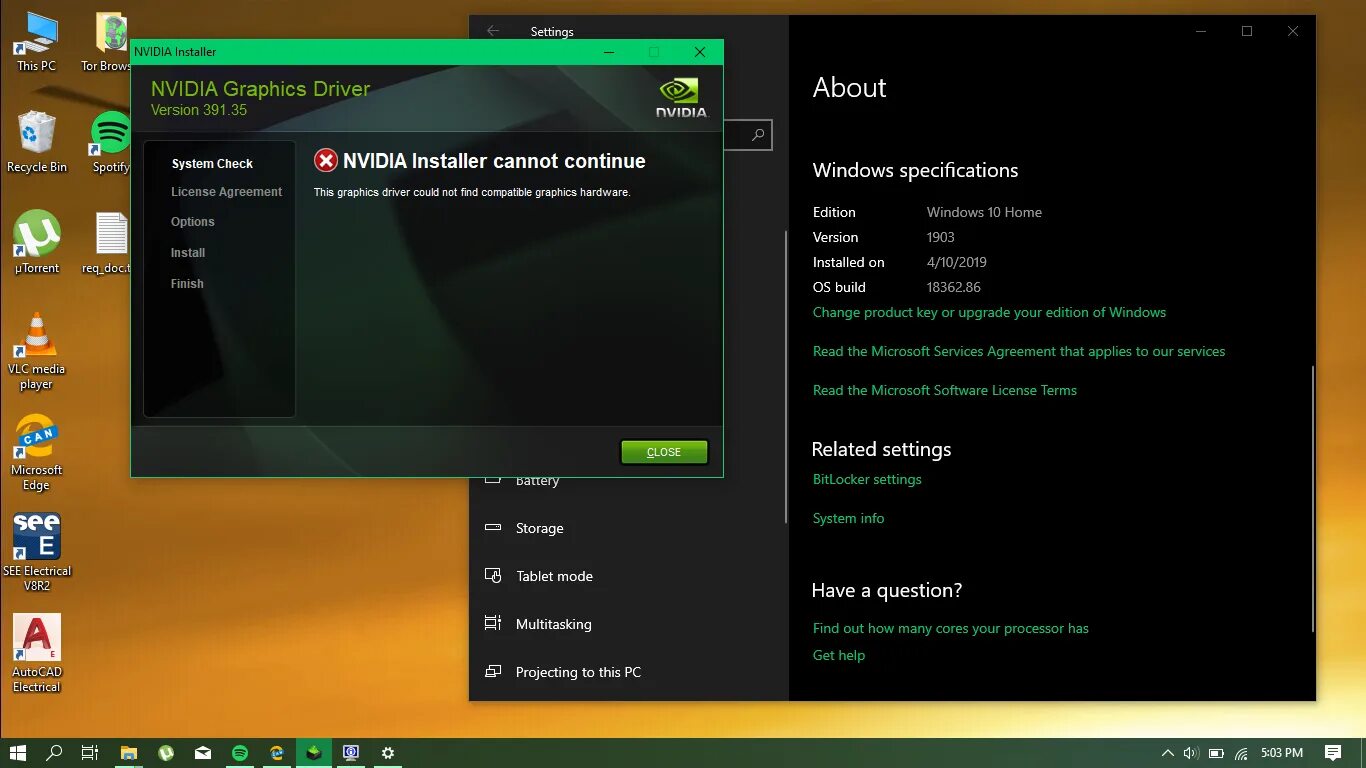
Task: Open System info link
Action: (x=848, y=518)
